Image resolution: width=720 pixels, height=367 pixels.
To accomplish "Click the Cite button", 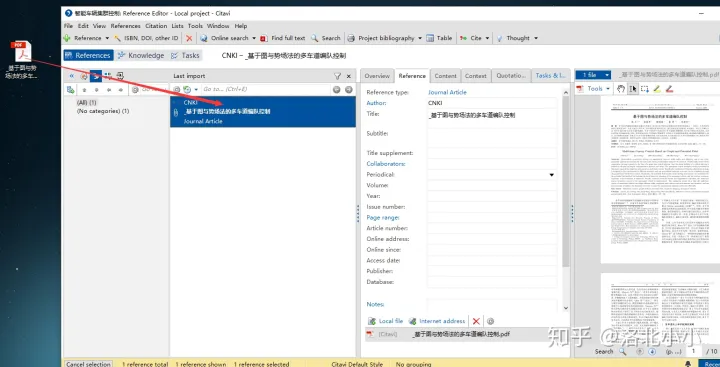I will coord(471,38).
